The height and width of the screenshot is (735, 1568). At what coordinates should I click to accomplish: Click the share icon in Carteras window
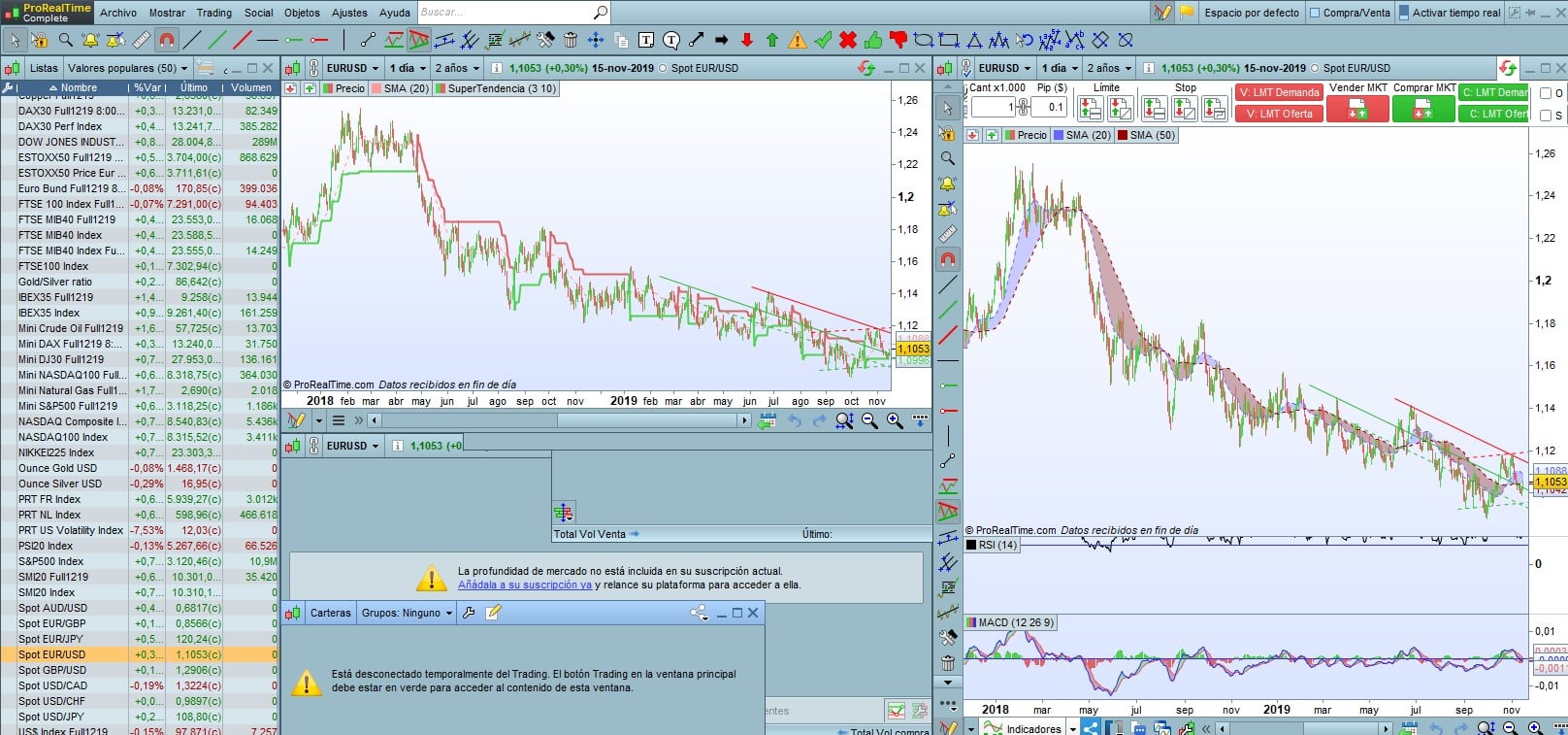(699, 613)
